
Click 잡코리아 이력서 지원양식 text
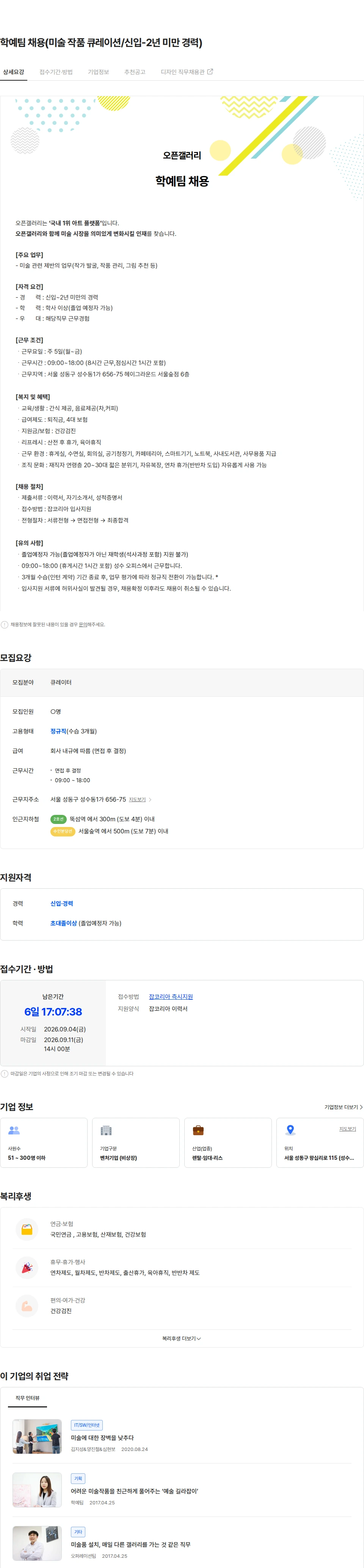click(168, 1009)
